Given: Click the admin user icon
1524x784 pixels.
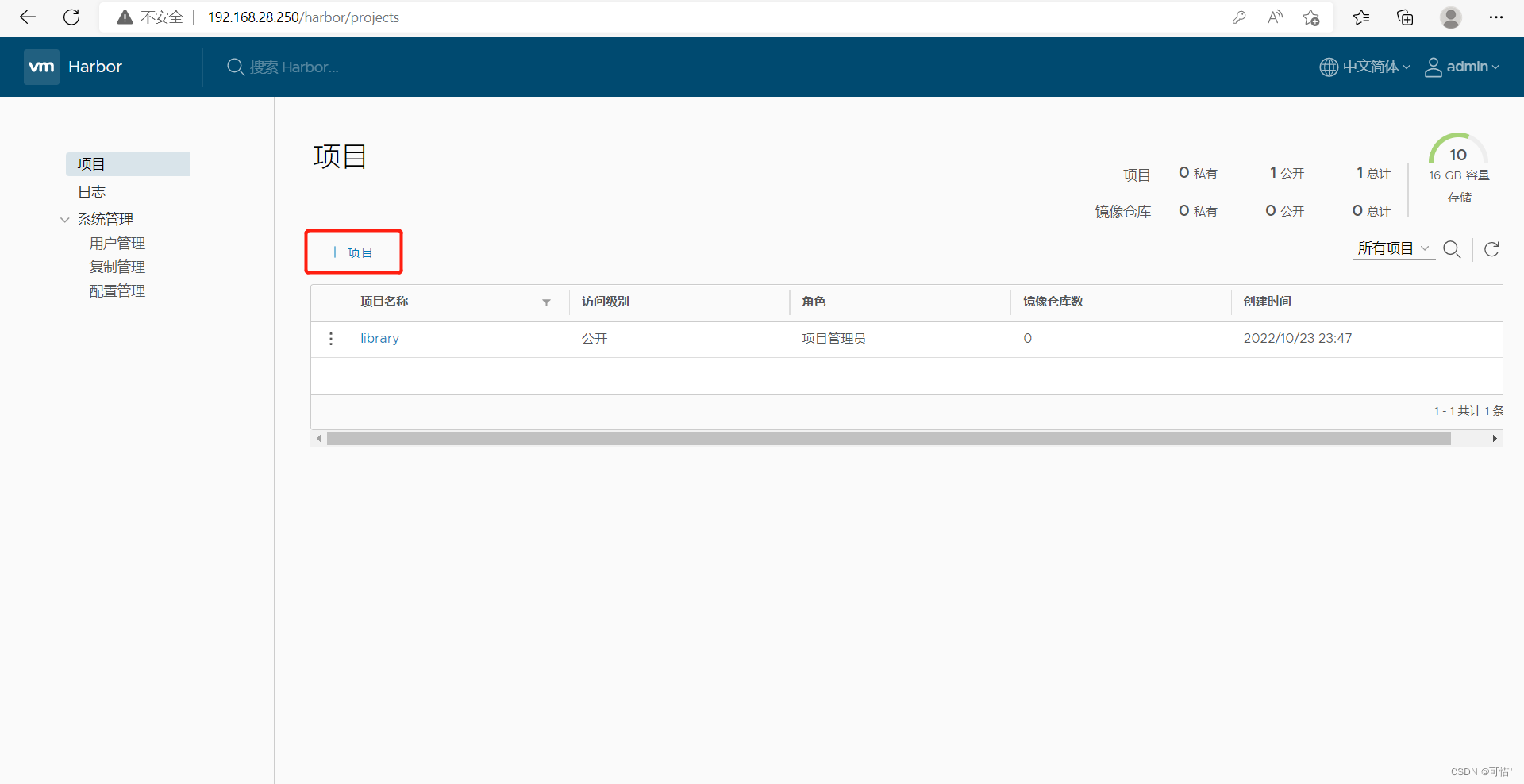Looking at the screenshot, I should (x=1433, y=67).
